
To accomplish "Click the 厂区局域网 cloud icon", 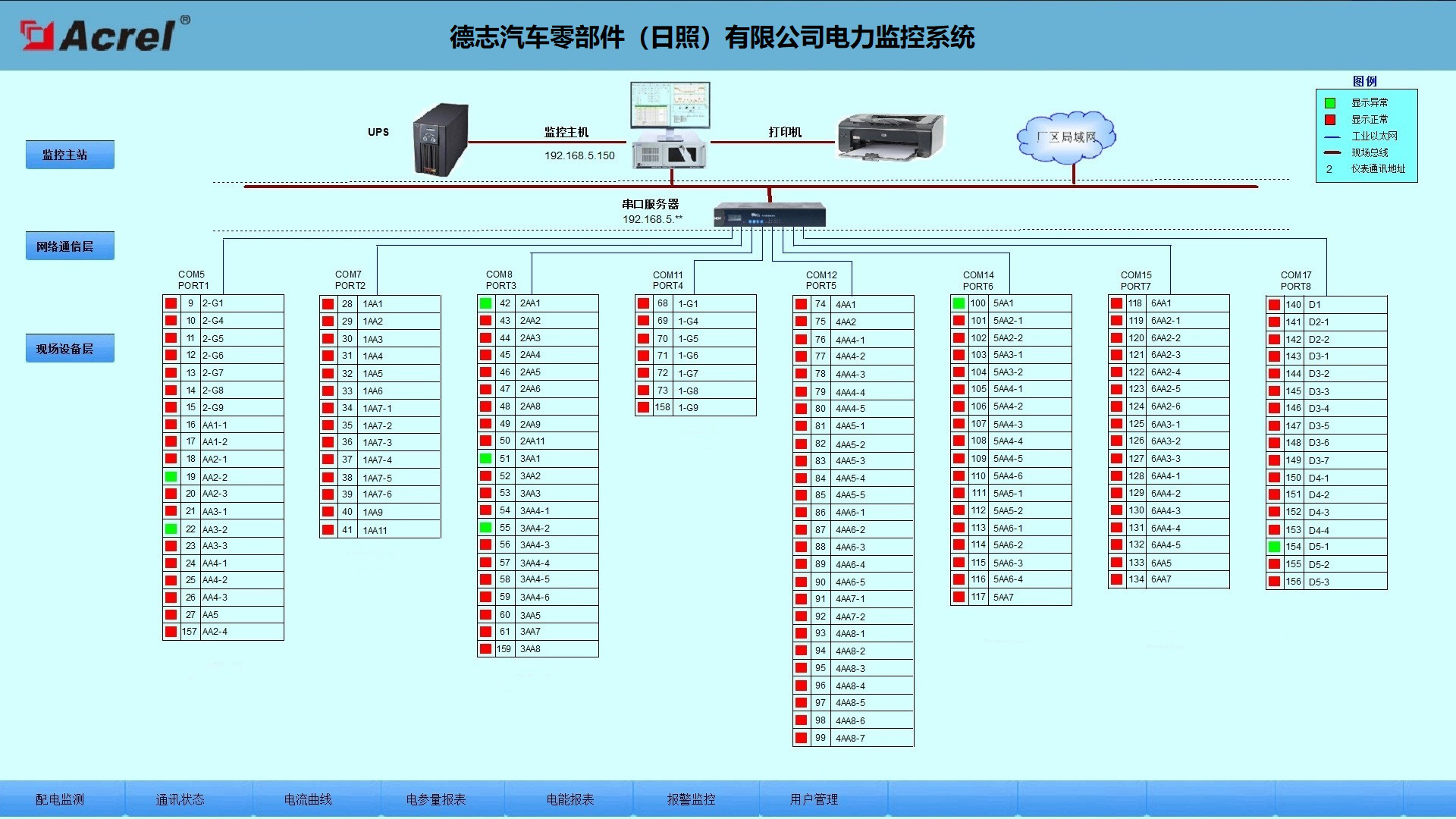I will pos(1066,137).
